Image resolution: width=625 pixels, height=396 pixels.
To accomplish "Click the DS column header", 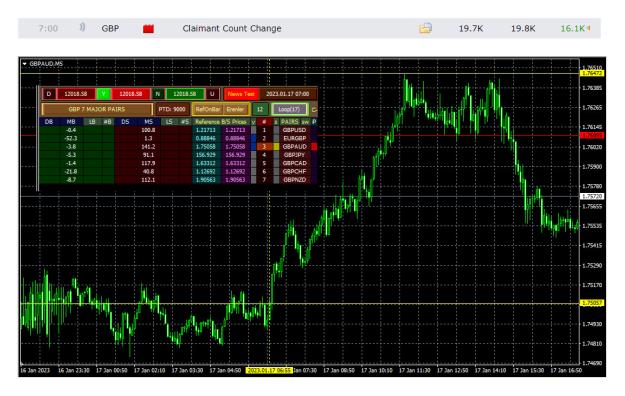I will pos(125,122).
